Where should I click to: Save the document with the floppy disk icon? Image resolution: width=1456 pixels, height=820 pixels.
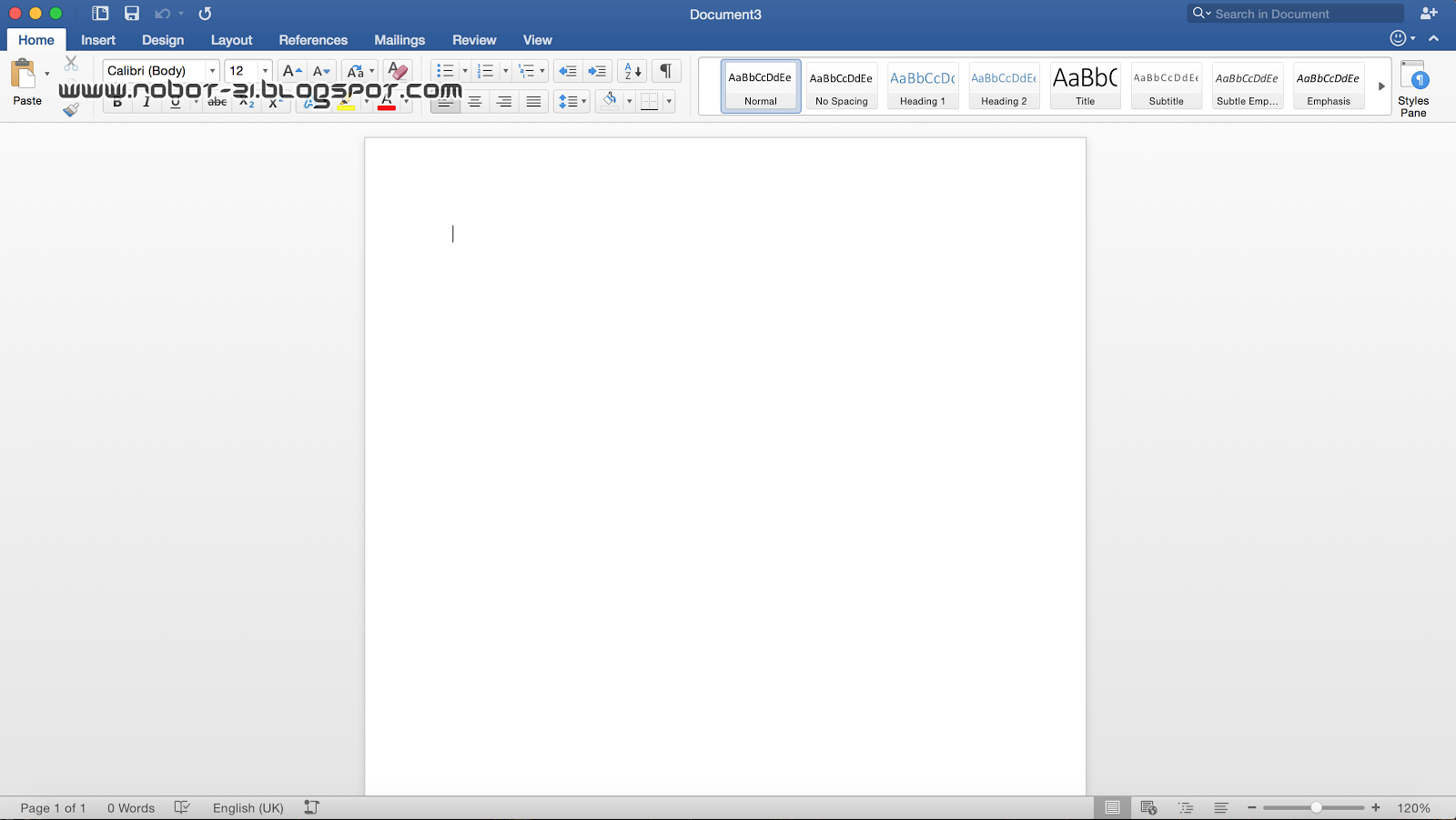[132, 14]
